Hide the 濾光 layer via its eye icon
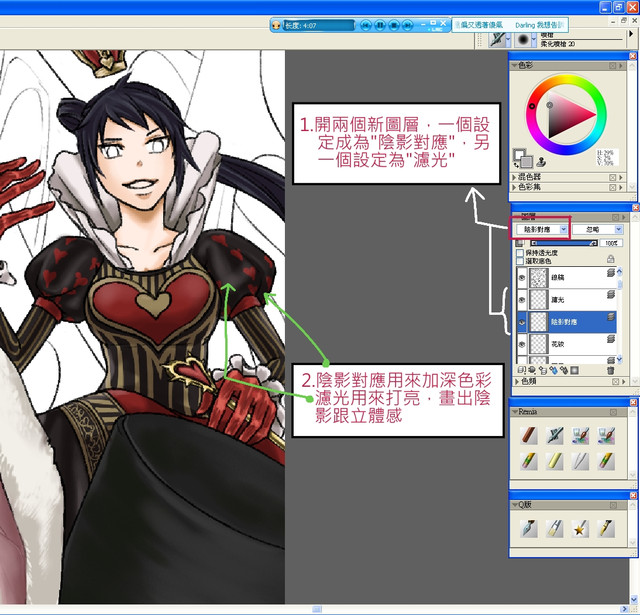 coord(522,300)
